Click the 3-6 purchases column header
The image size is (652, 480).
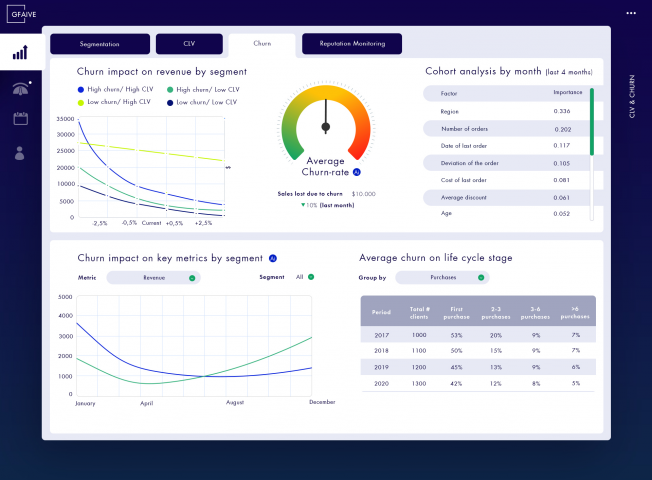[x=535, y=313]
